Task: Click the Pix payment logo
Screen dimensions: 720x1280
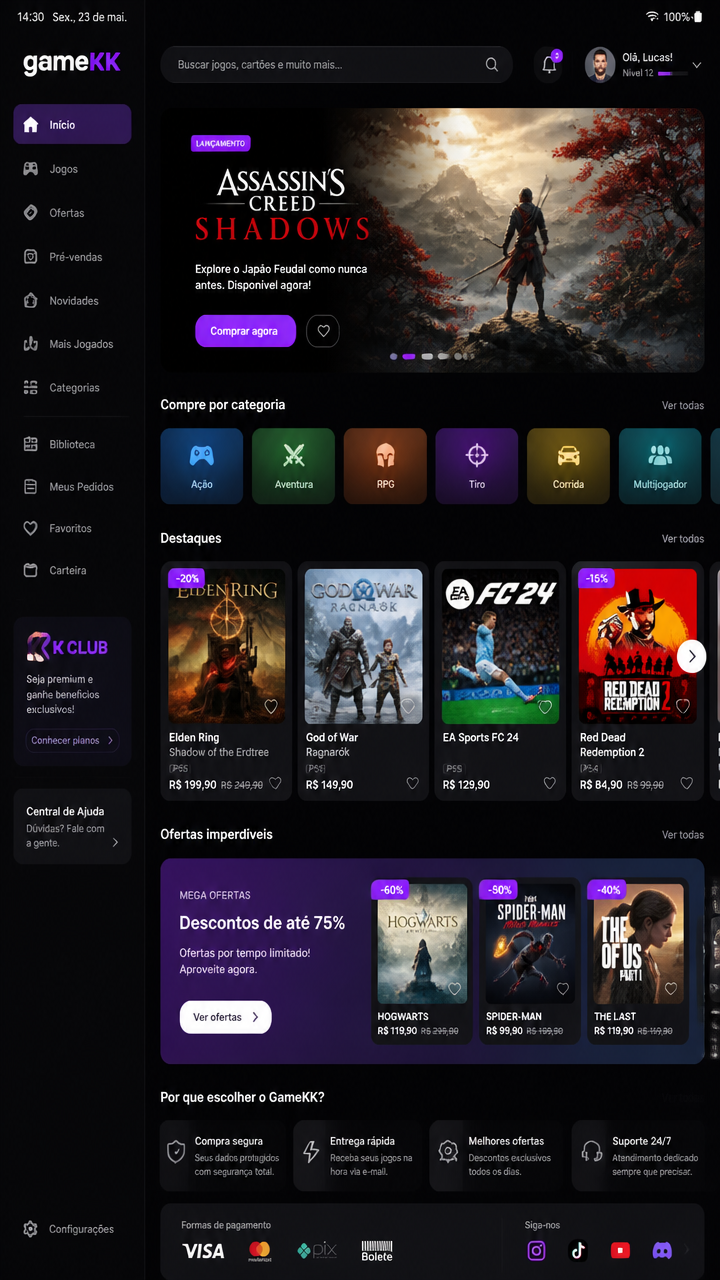Action: coord(317,1251)
